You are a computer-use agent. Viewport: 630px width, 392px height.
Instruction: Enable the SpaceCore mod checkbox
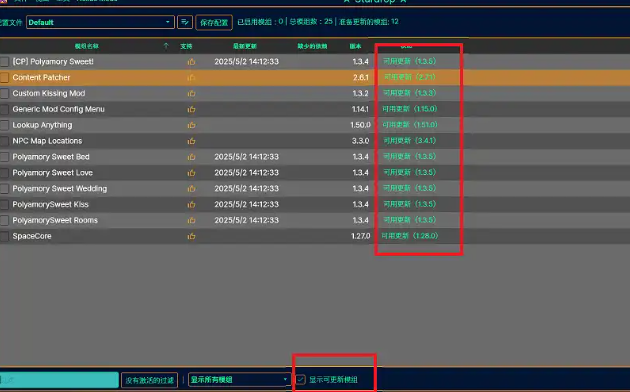click(4, 236)
